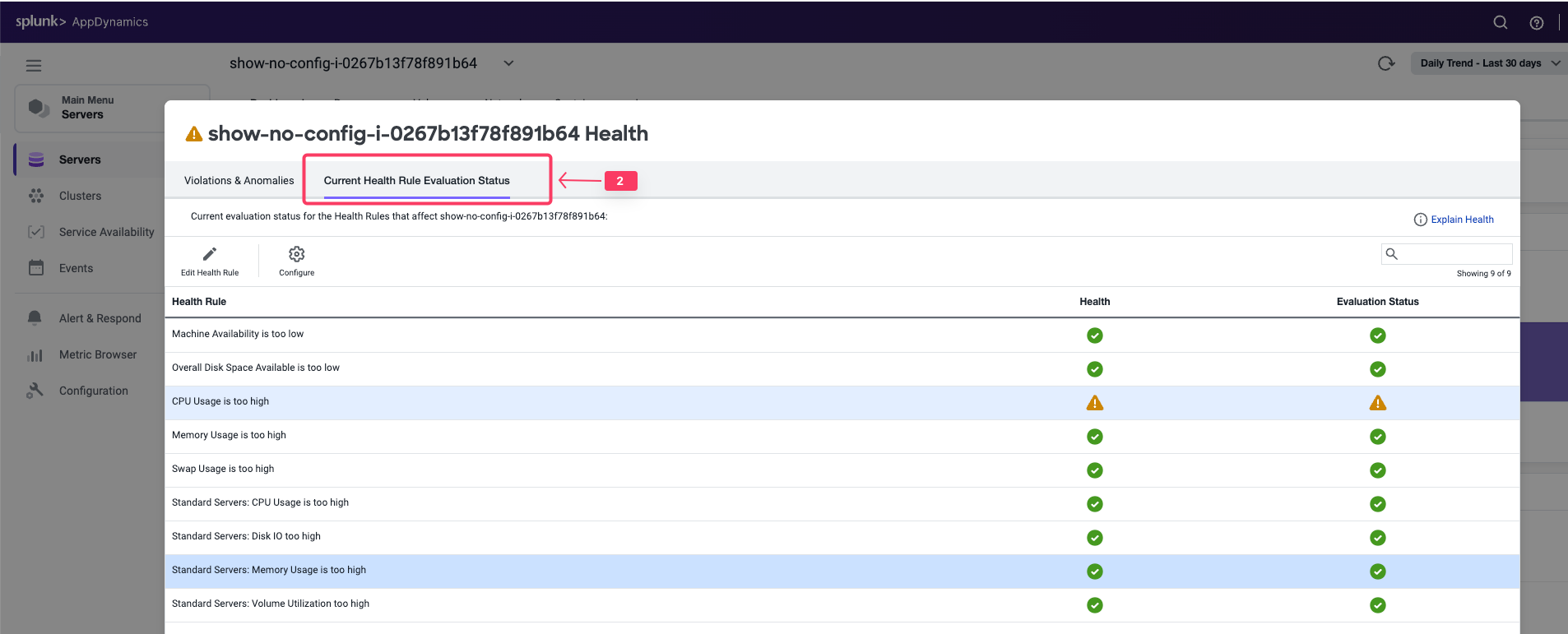
Task: Click the Metric Browser sidebar icon
Action: pyautogui.click(x=35, y=355)
